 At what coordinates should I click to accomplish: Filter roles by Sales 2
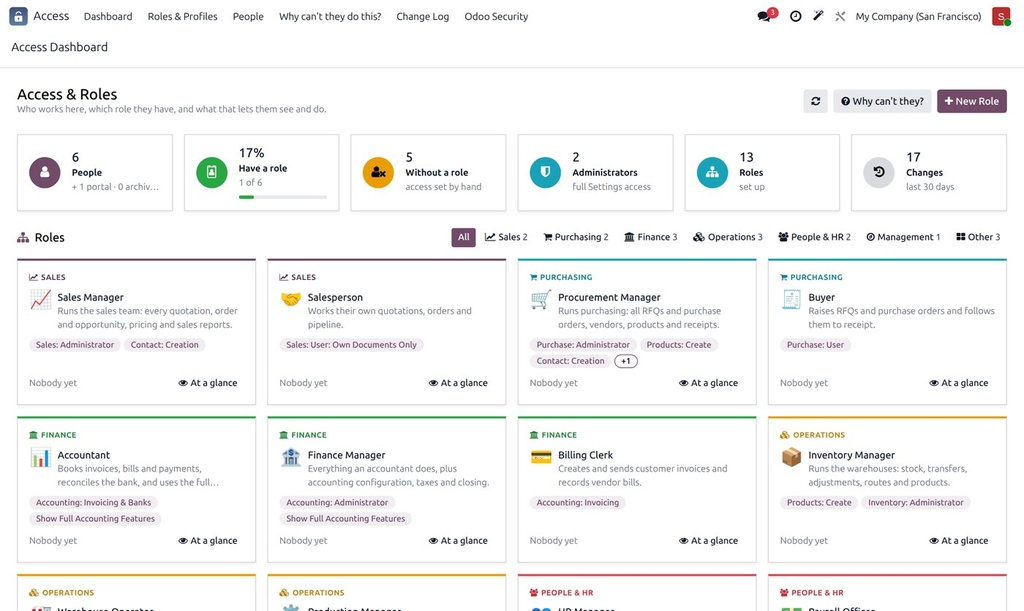point(506,237)
